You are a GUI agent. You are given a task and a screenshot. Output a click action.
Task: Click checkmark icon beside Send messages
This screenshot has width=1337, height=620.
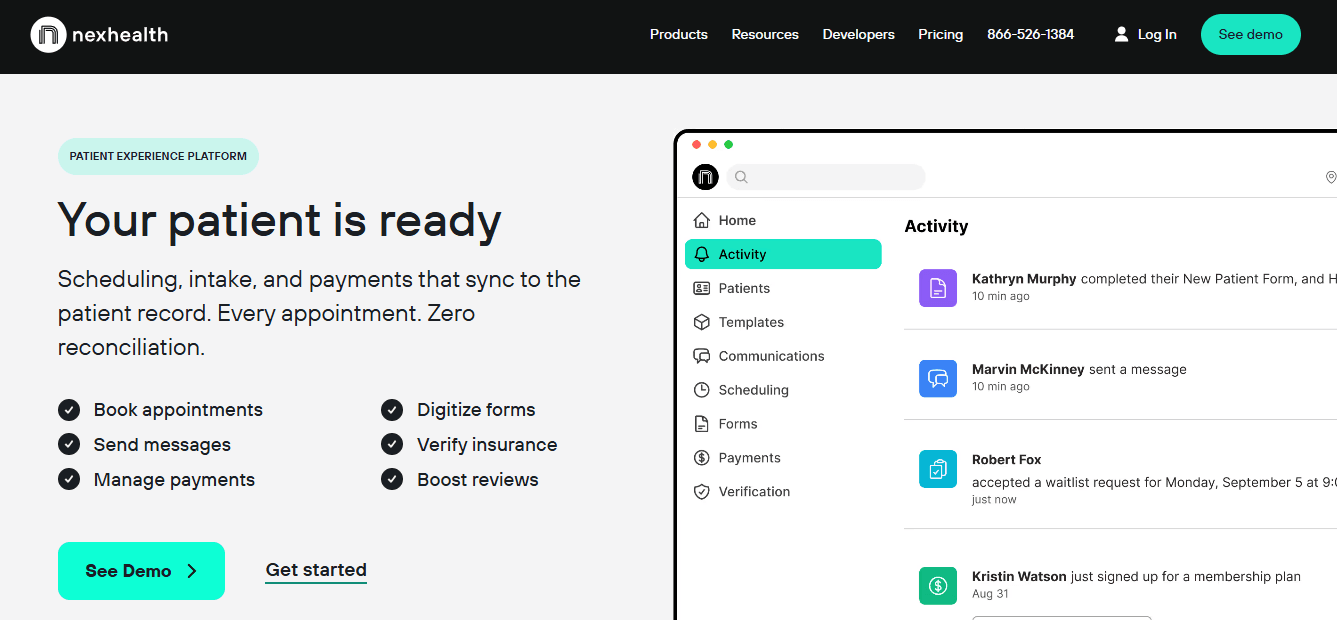(69, 444)
